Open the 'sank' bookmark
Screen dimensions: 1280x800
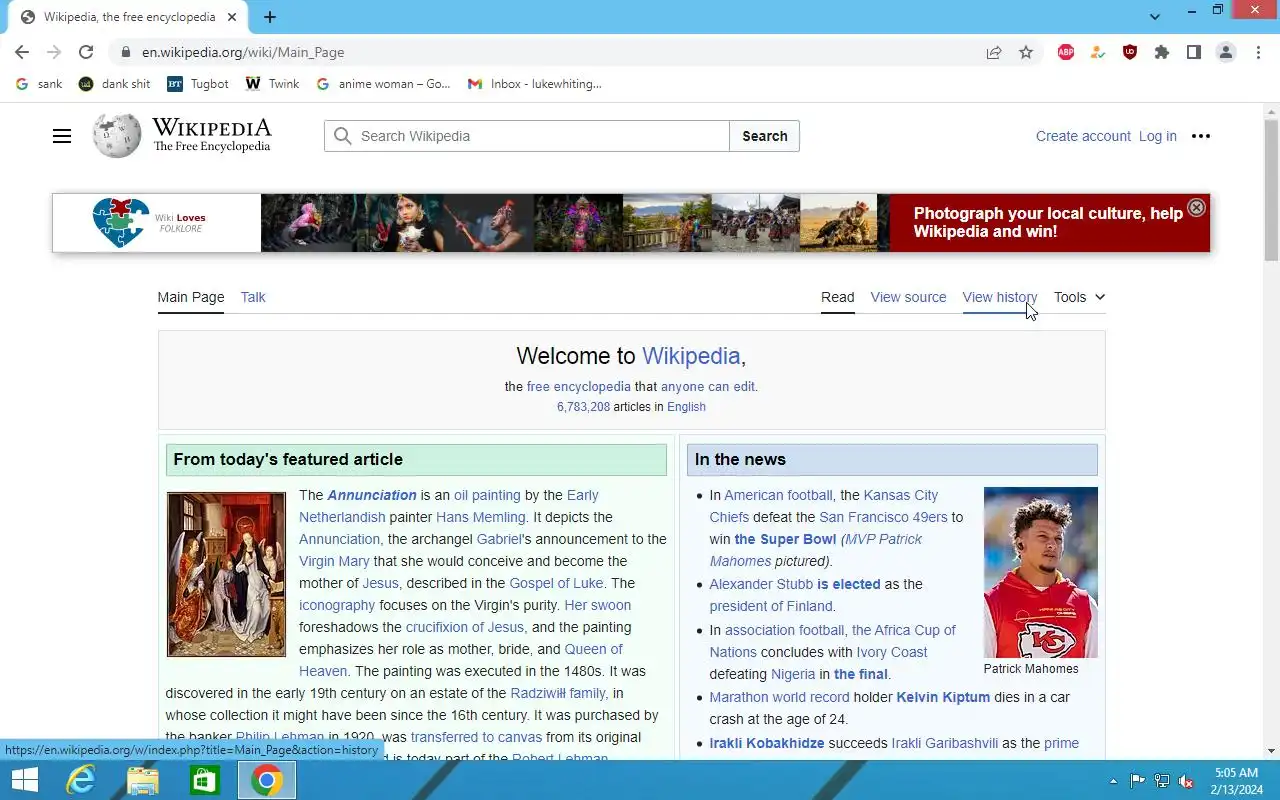click(40, 84)
